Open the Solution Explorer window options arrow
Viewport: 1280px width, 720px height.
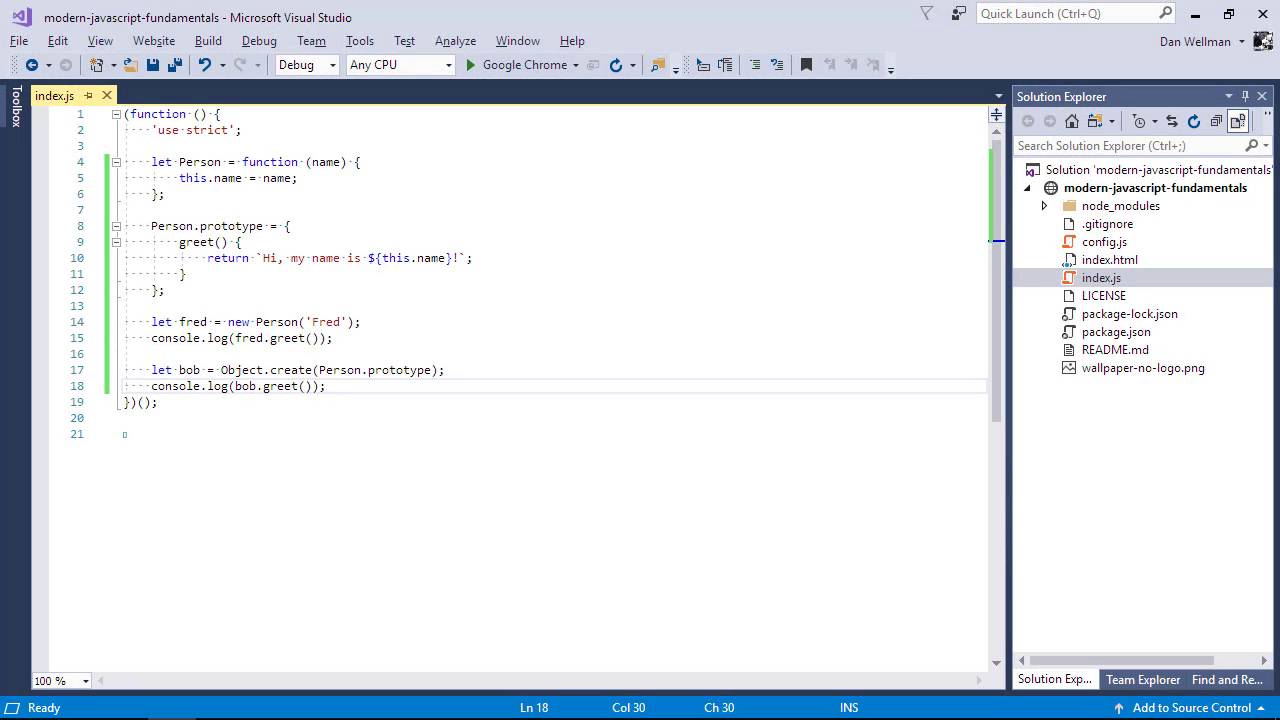(1229, 96)
